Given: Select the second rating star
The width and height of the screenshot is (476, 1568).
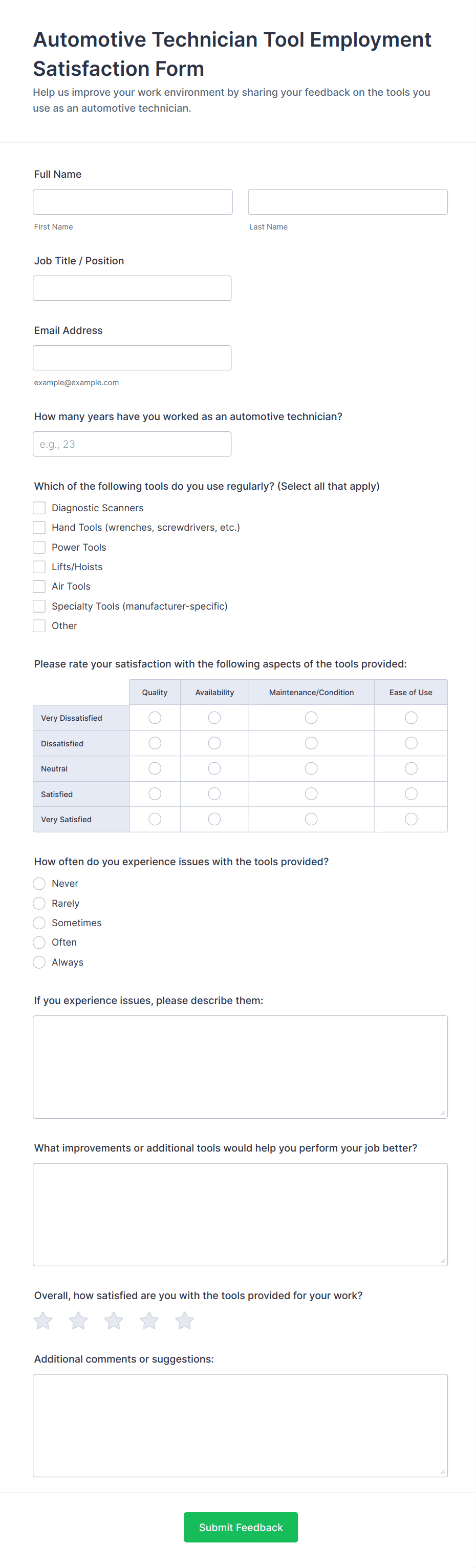Looking at the screenshot, I should tap(78, 1321).
